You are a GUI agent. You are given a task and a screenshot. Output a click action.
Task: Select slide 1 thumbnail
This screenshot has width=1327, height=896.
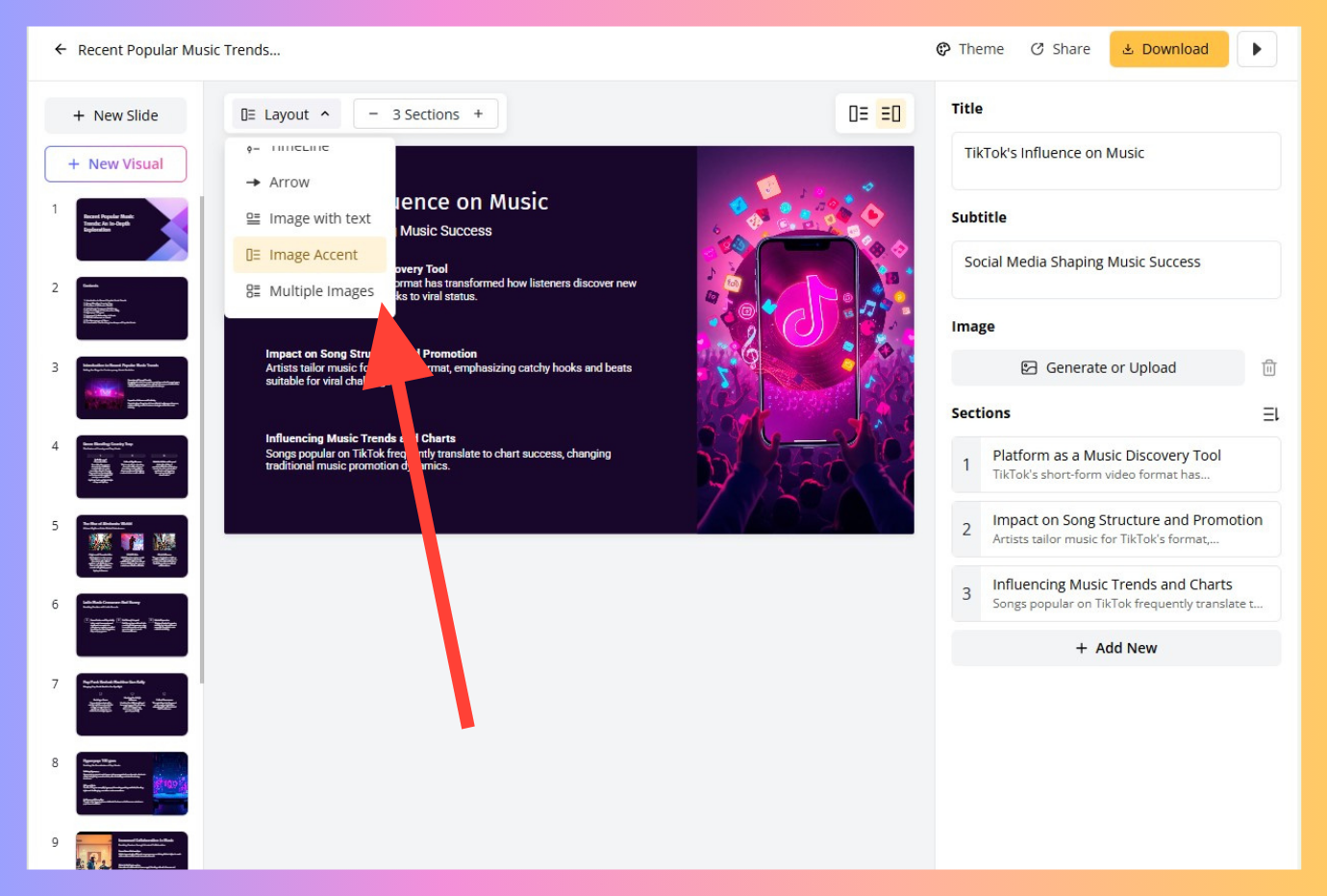point(132,230)
